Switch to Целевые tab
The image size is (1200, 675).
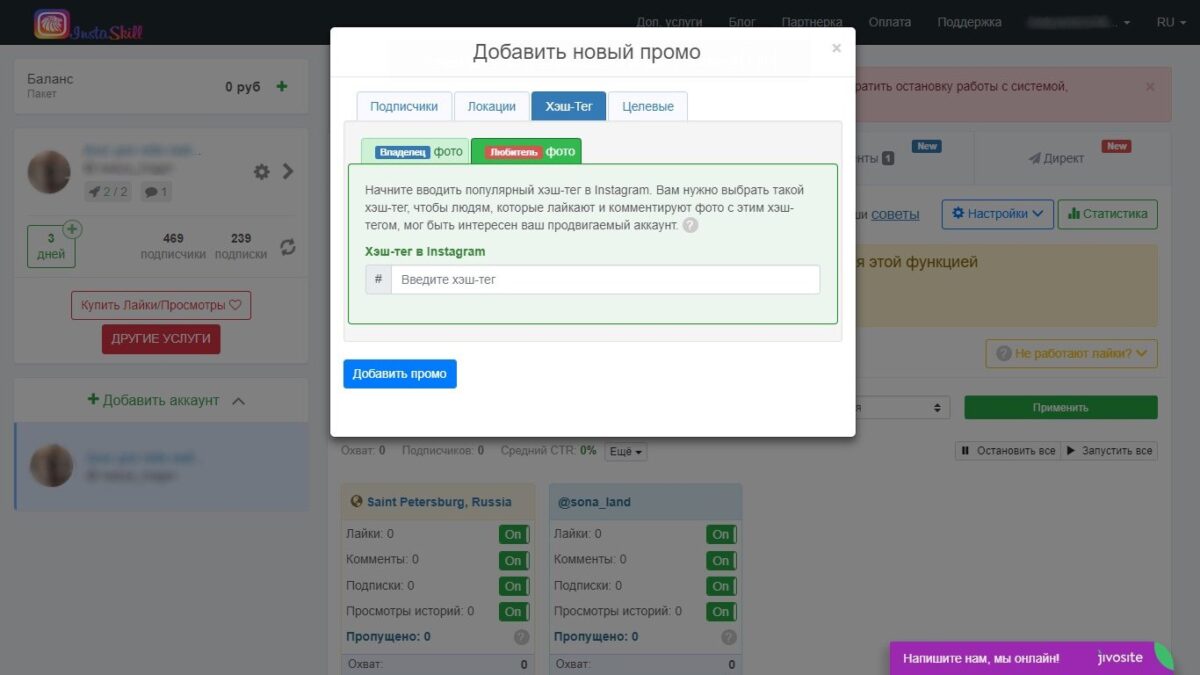click(x=648, y=106)
